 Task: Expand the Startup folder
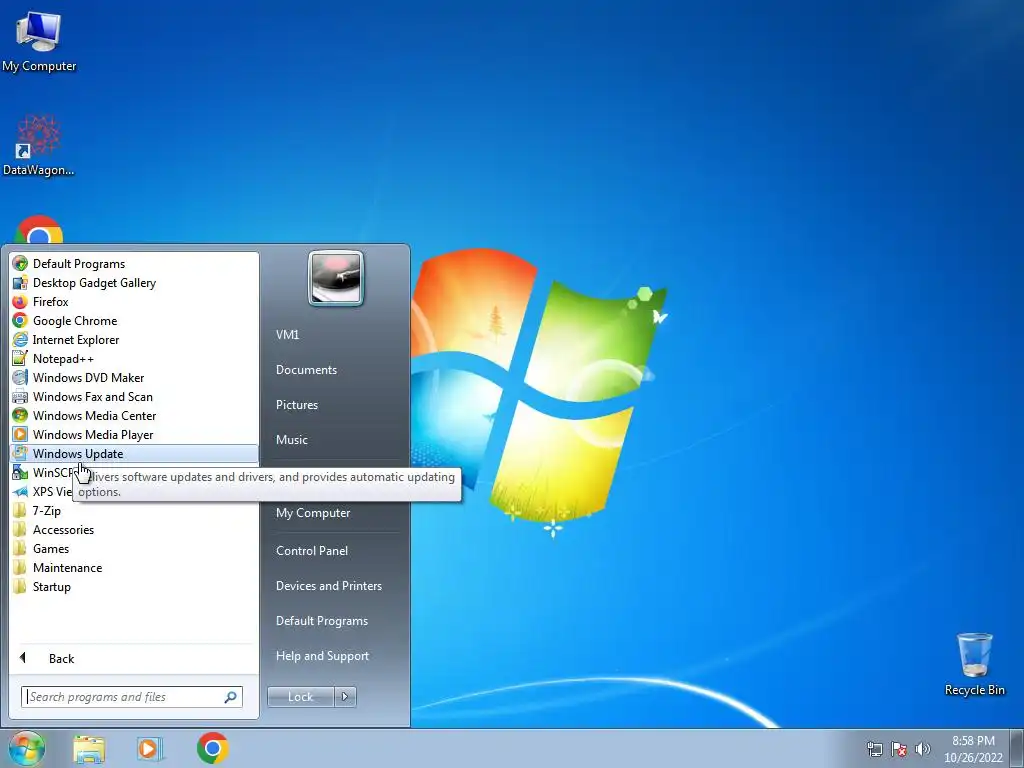click(52, 586)
